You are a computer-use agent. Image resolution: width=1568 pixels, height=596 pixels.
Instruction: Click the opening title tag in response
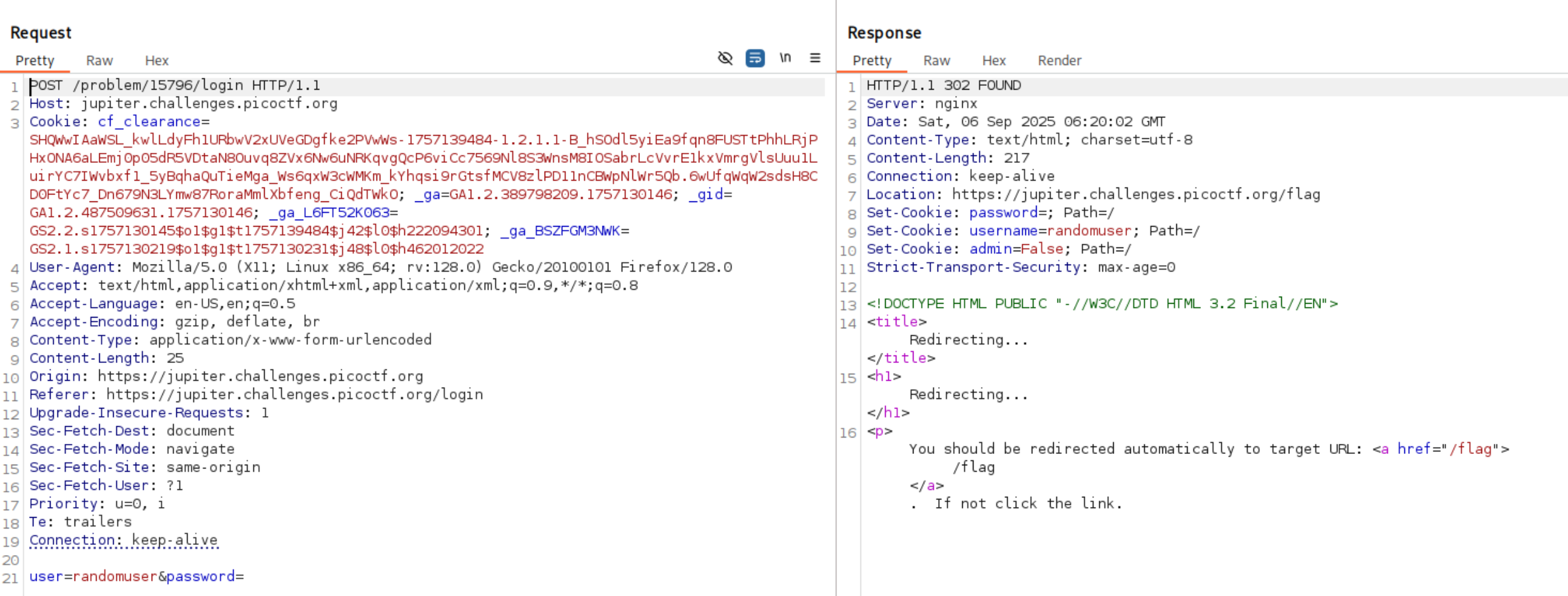tap(896, 322)
